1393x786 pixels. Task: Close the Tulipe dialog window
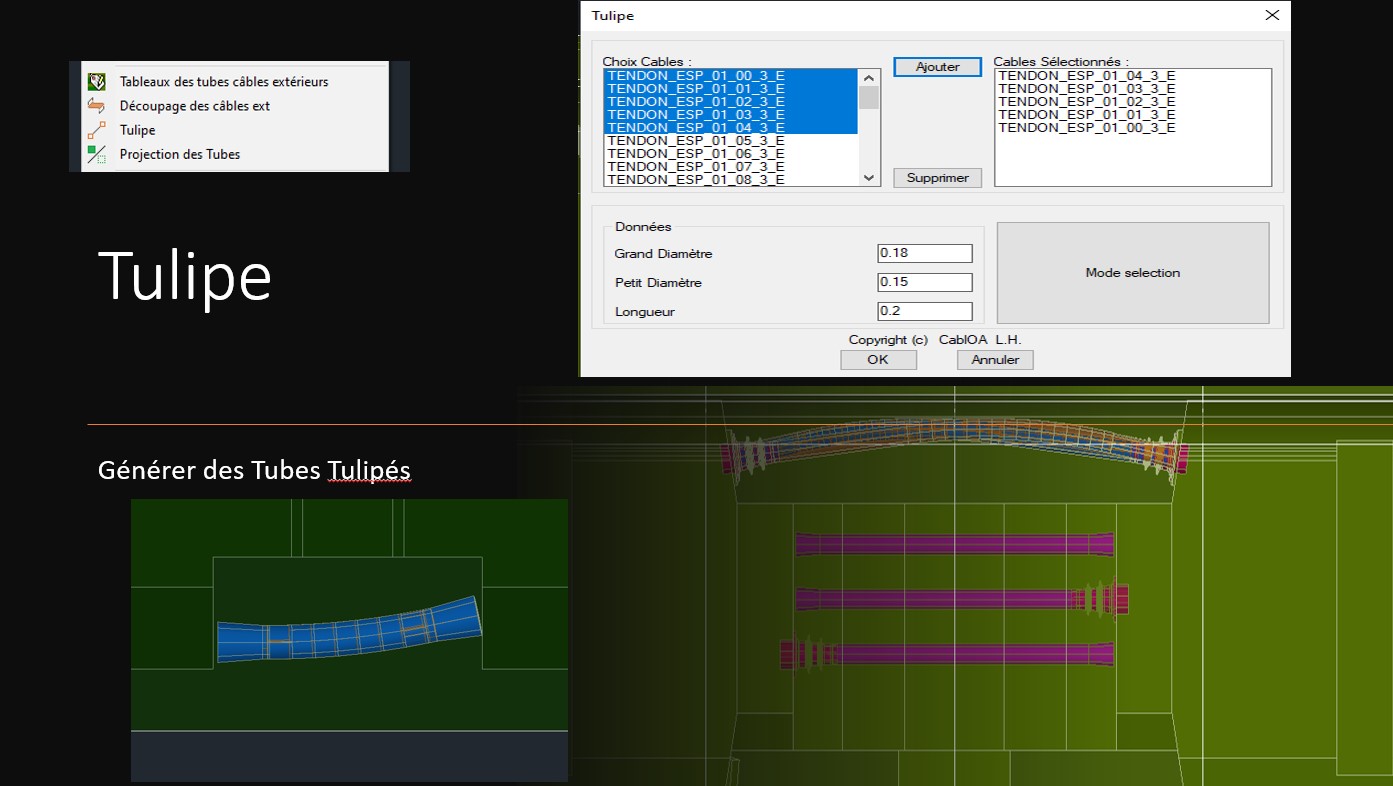[x=1272, y=15]
